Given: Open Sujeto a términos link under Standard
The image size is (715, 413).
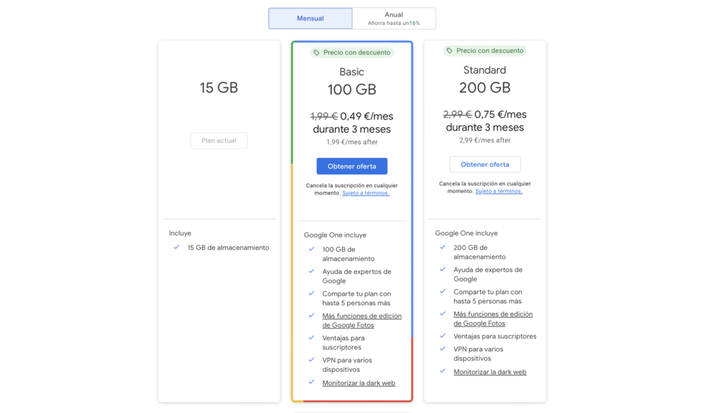Looking at the screenshot, I should 499,191.
